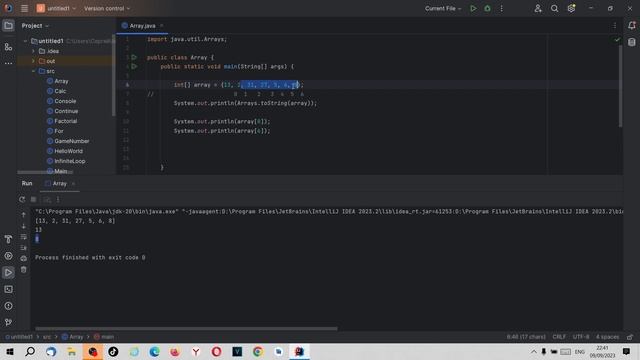Click the green inspection checkmark widget

[617, 40]
